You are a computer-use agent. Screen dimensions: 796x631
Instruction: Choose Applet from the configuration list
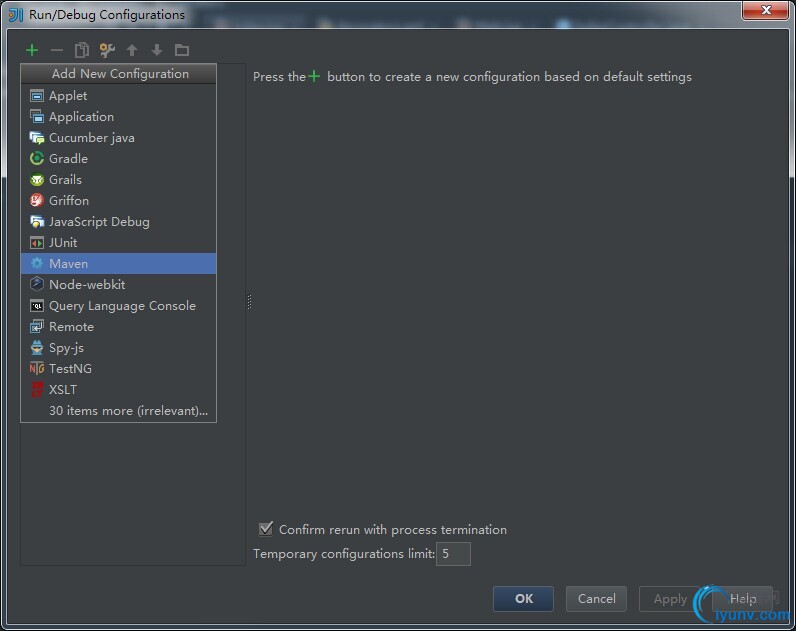(119, 95)
